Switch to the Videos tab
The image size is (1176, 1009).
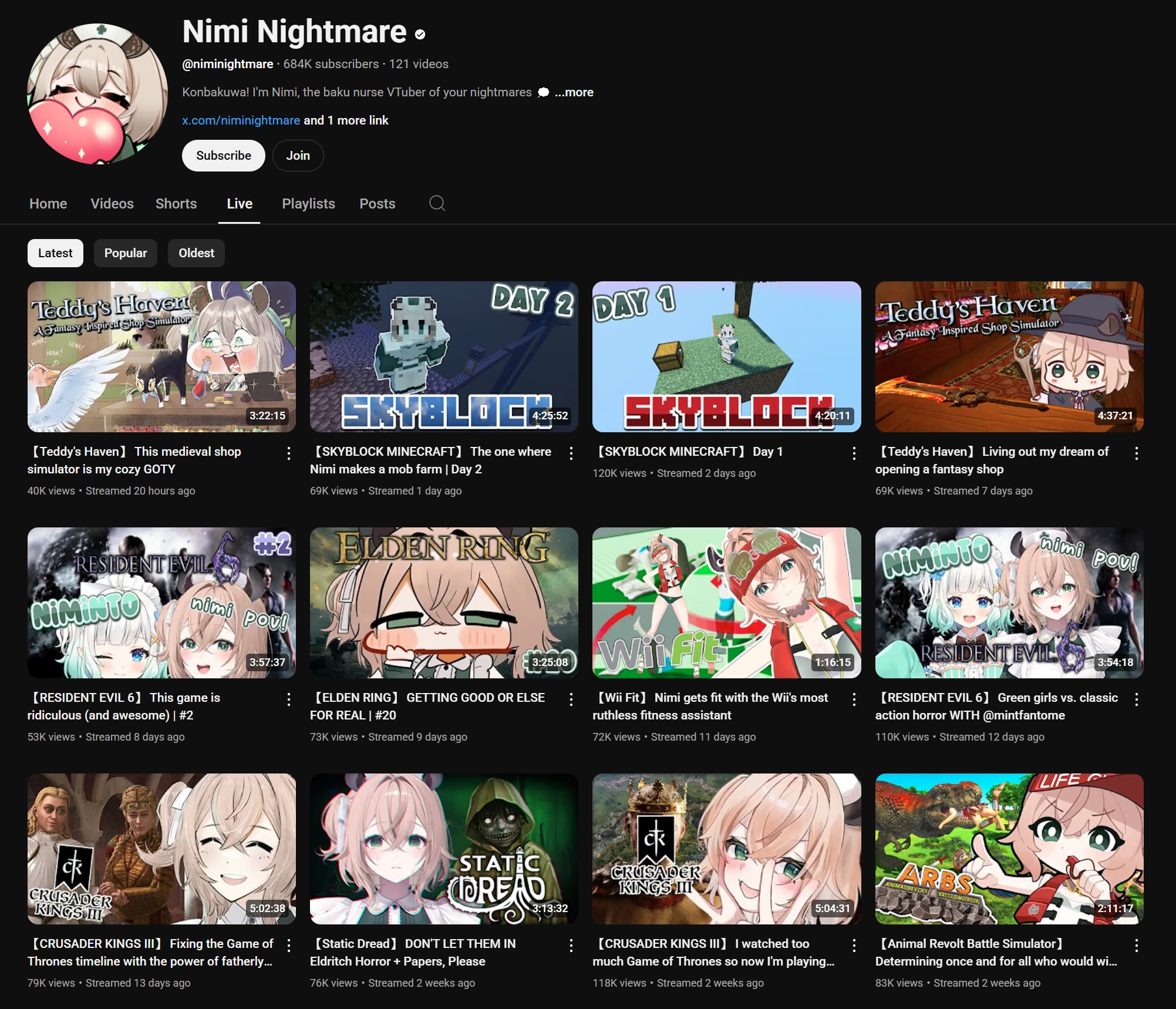pos(112,204)
